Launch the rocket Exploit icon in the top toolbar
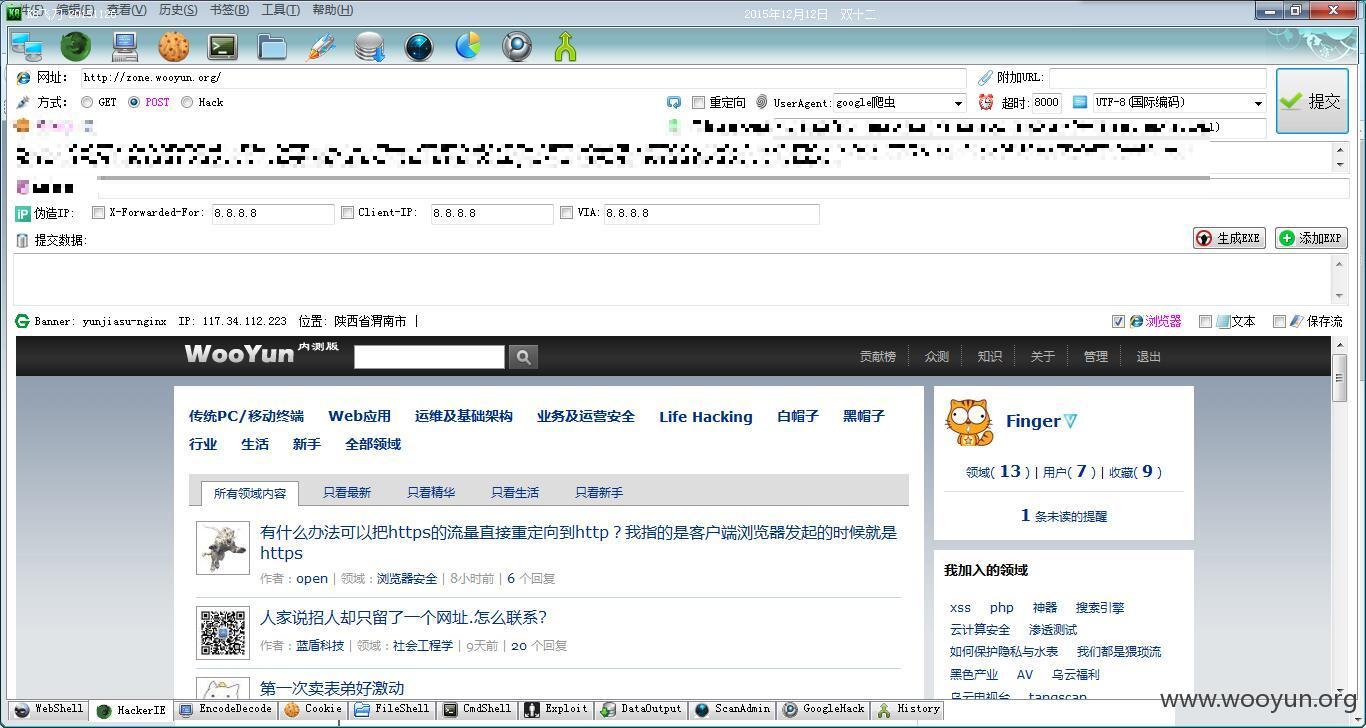The image size is (1366, 728). click(320, 46)
